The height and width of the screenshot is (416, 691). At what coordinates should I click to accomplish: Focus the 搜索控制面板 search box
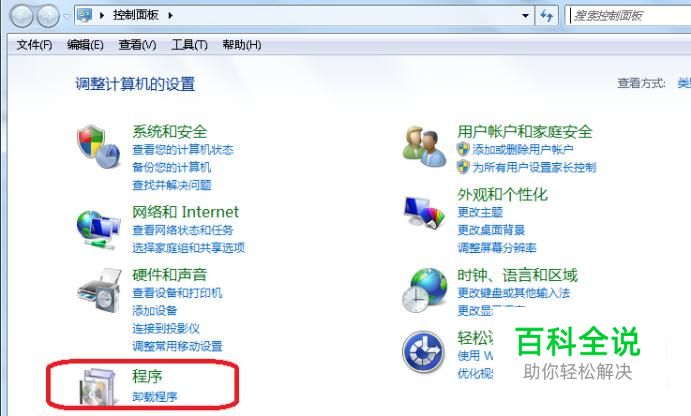(x=629, y=16)
